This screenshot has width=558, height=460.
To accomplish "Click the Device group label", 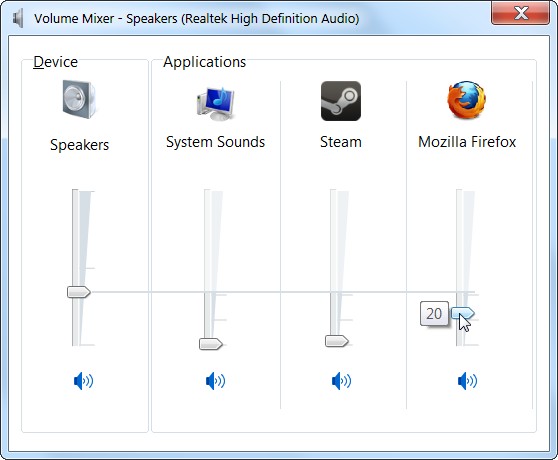I will [55, 62].
